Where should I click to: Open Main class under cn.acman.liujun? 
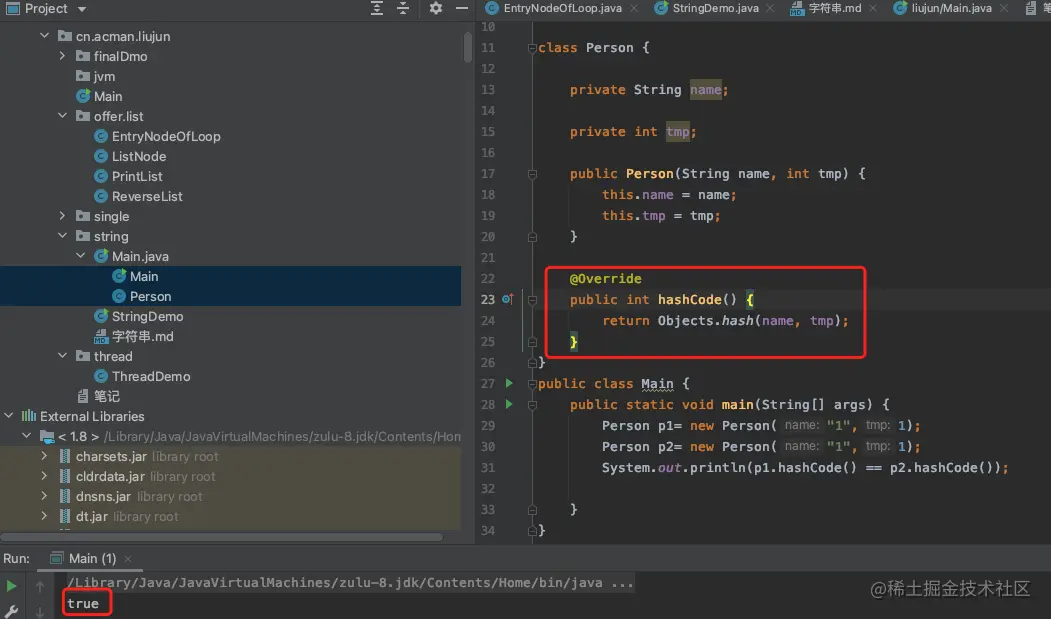(99, 96)
